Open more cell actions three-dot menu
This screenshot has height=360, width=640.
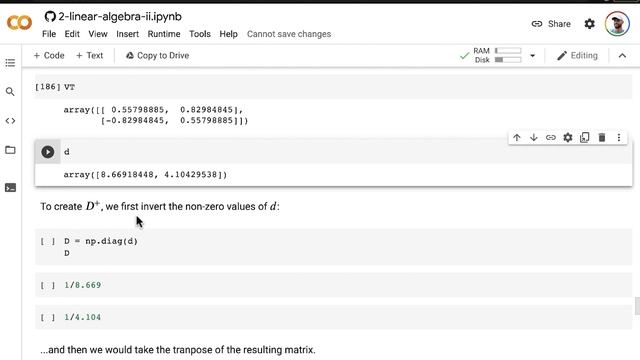click(619, 138)
